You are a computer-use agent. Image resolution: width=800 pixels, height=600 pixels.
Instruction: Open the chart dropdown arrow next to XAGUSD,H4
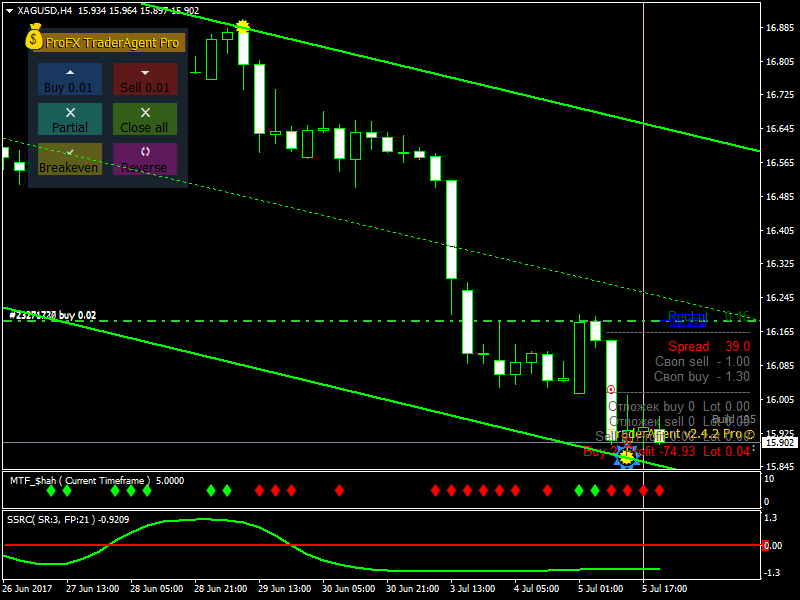[x=9, y=11]
